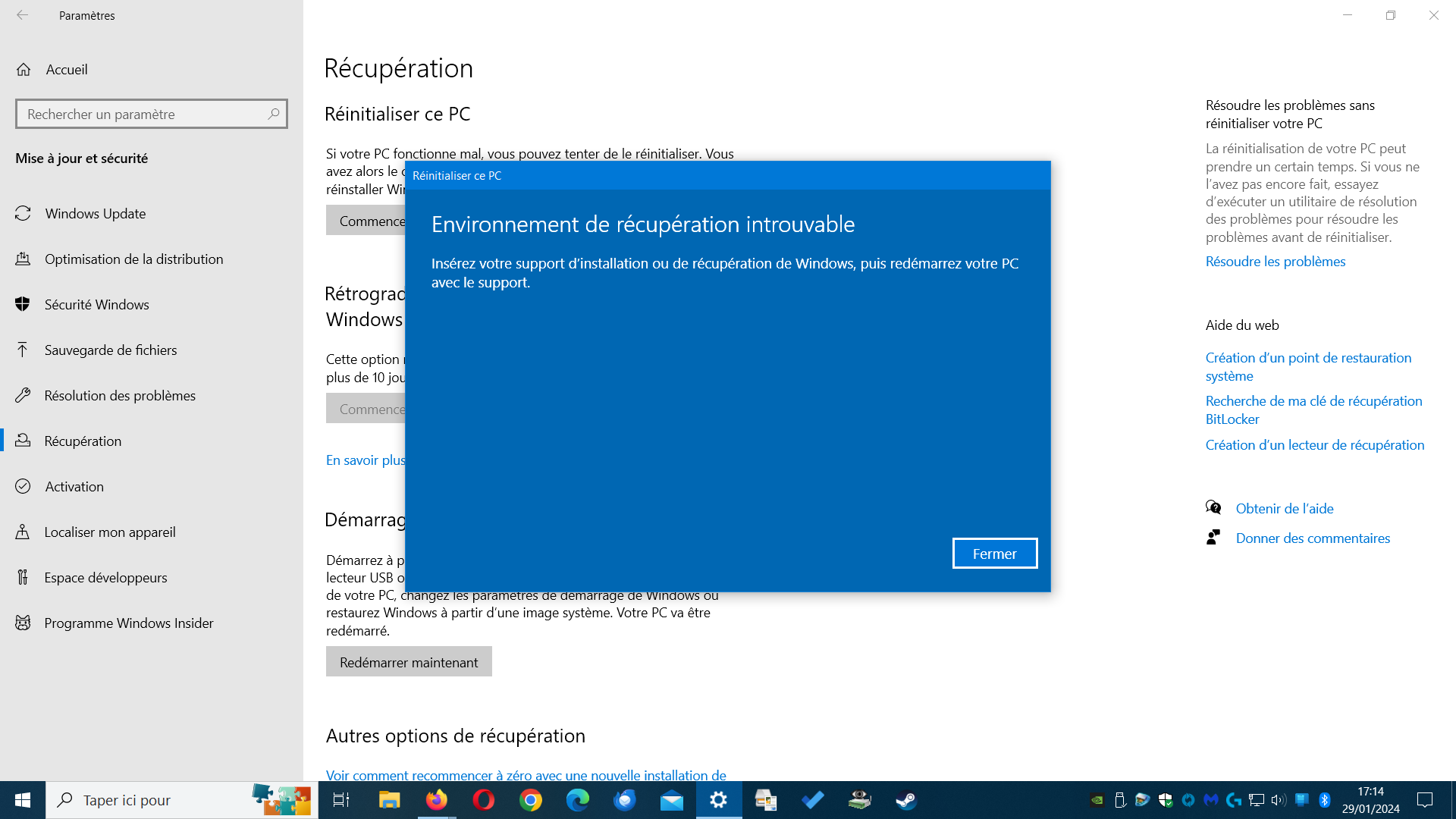Click the Donner des commentaires person icon
Viewport: 1456px width, 819px height.
[x=1213, y=537]
